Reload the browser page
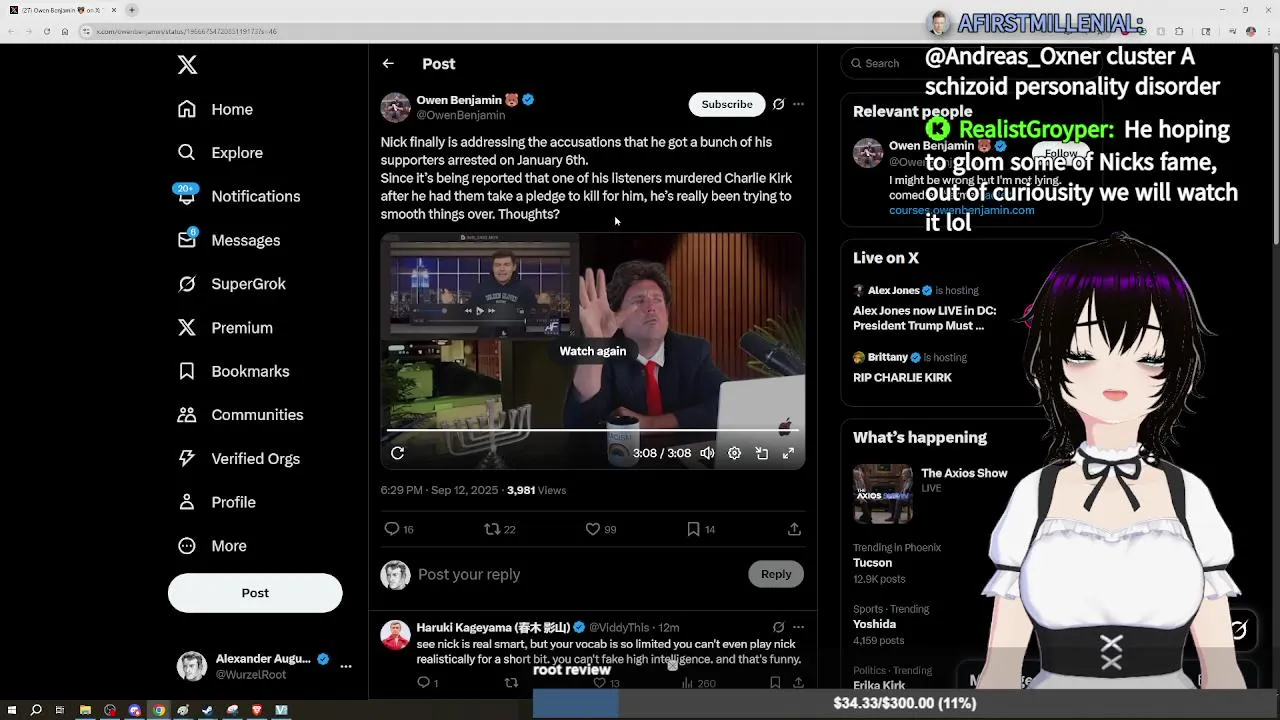Viewport: 1280px width, 720px height. [46, 31]
